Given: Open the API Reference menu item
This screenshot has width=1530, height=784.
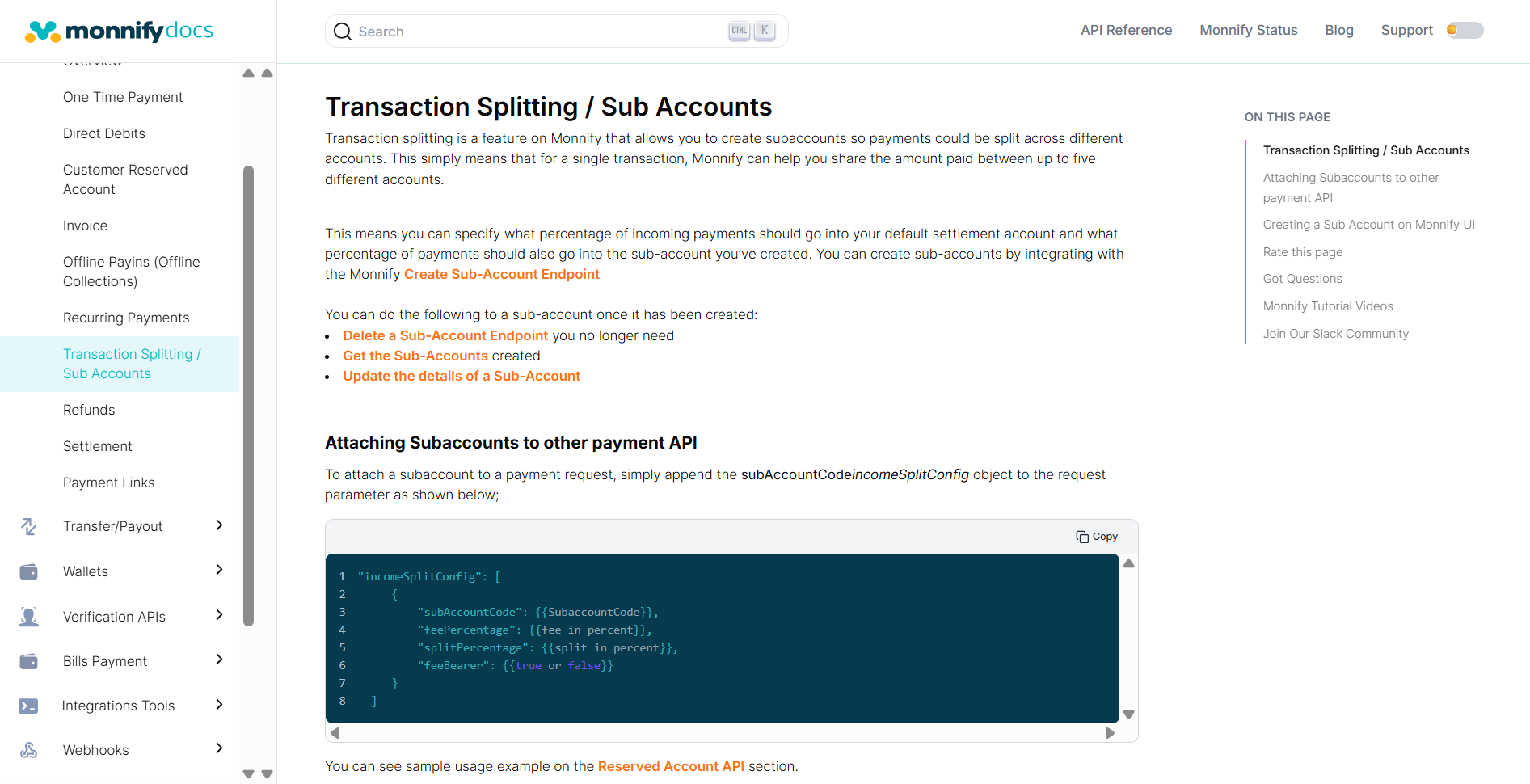Looking at the screenshot, I should point(1126,31).
